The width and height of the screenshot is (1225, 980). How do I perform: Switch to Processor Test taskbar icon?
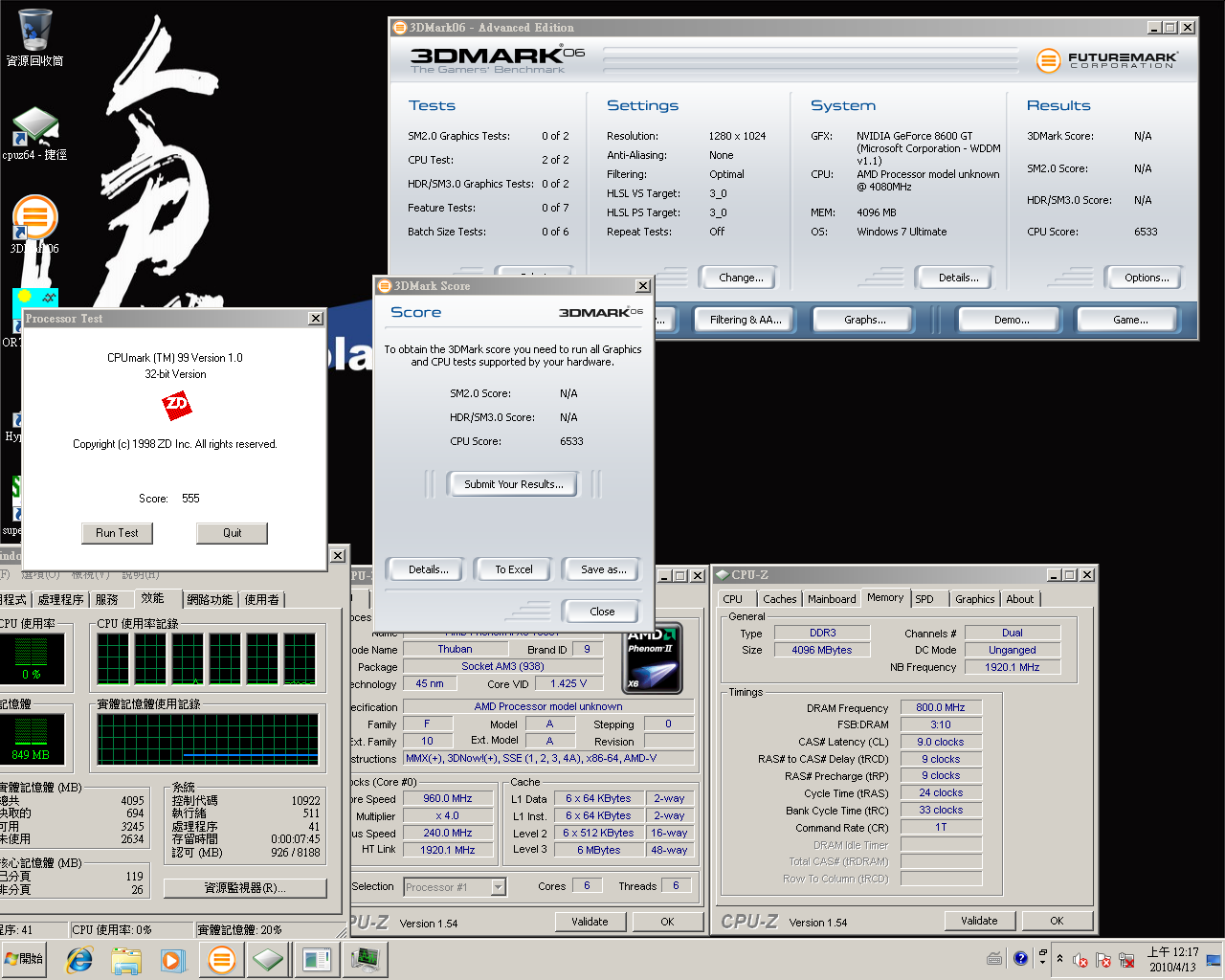[317, 959]
